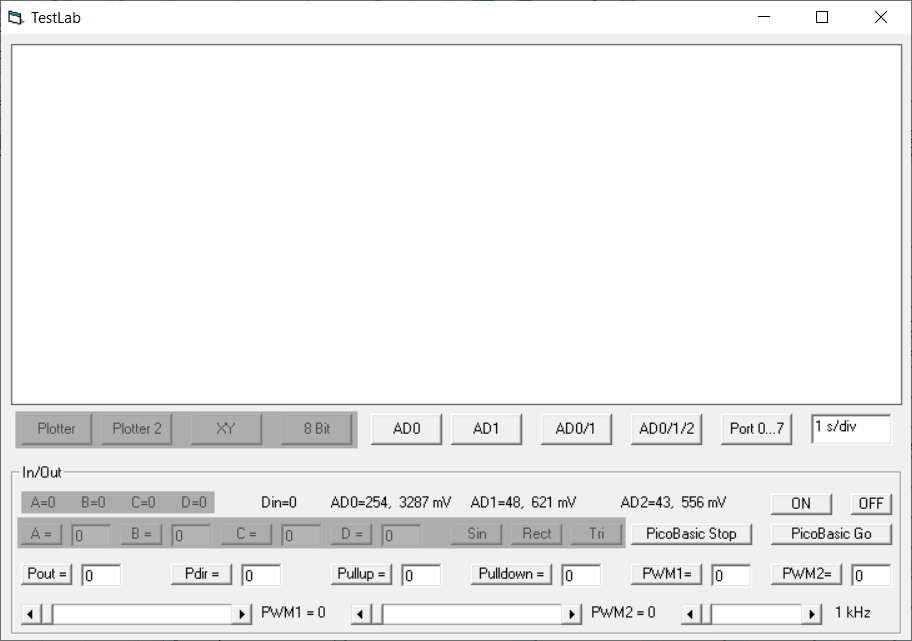Click the Pdir = button
Image resolution: width=912 pixels, height=641 pixels.
201,574
